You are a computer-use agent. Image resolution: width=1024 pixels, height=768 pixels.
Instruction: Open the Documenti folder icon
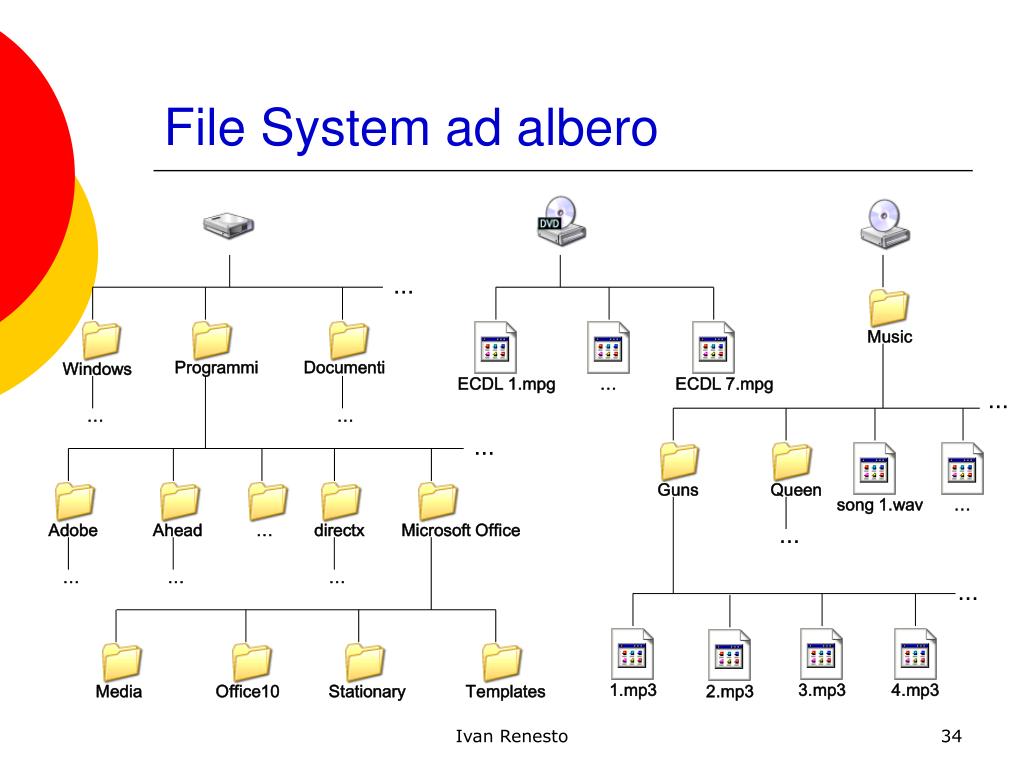(349, 340)
